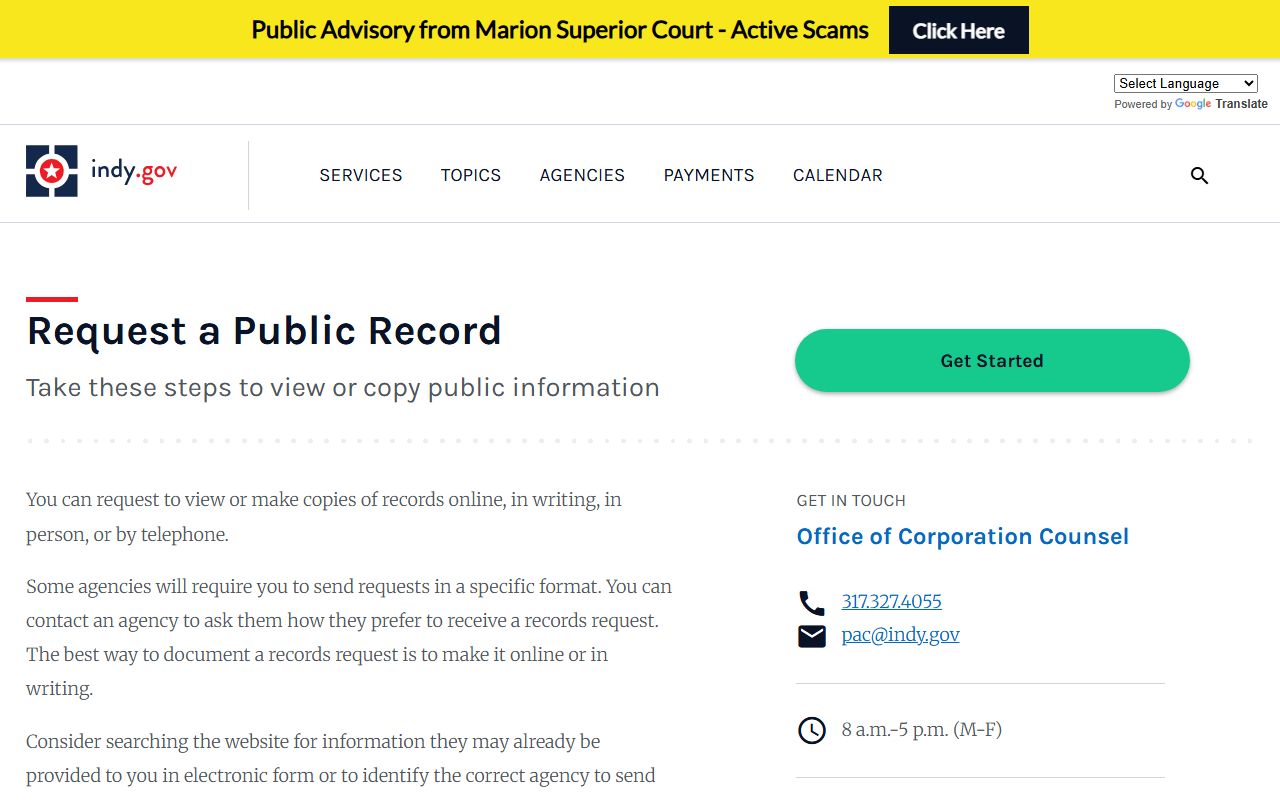Open the Office of Corporation Counsel link
The width and height of the screenshot is (1280, 800).
(963, 537)
